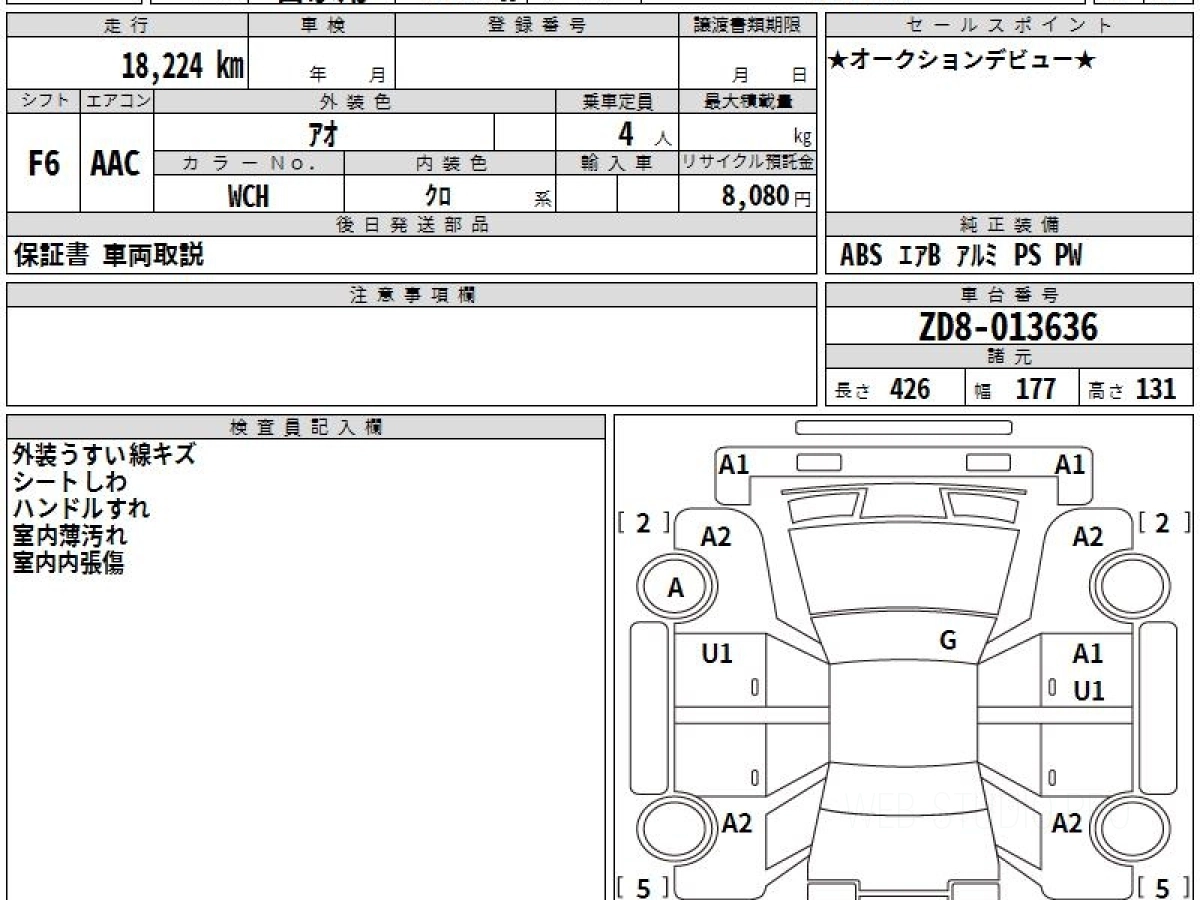Select the 外装色 header
This screenshot has height=900, width=1200.
coord(355,101)
